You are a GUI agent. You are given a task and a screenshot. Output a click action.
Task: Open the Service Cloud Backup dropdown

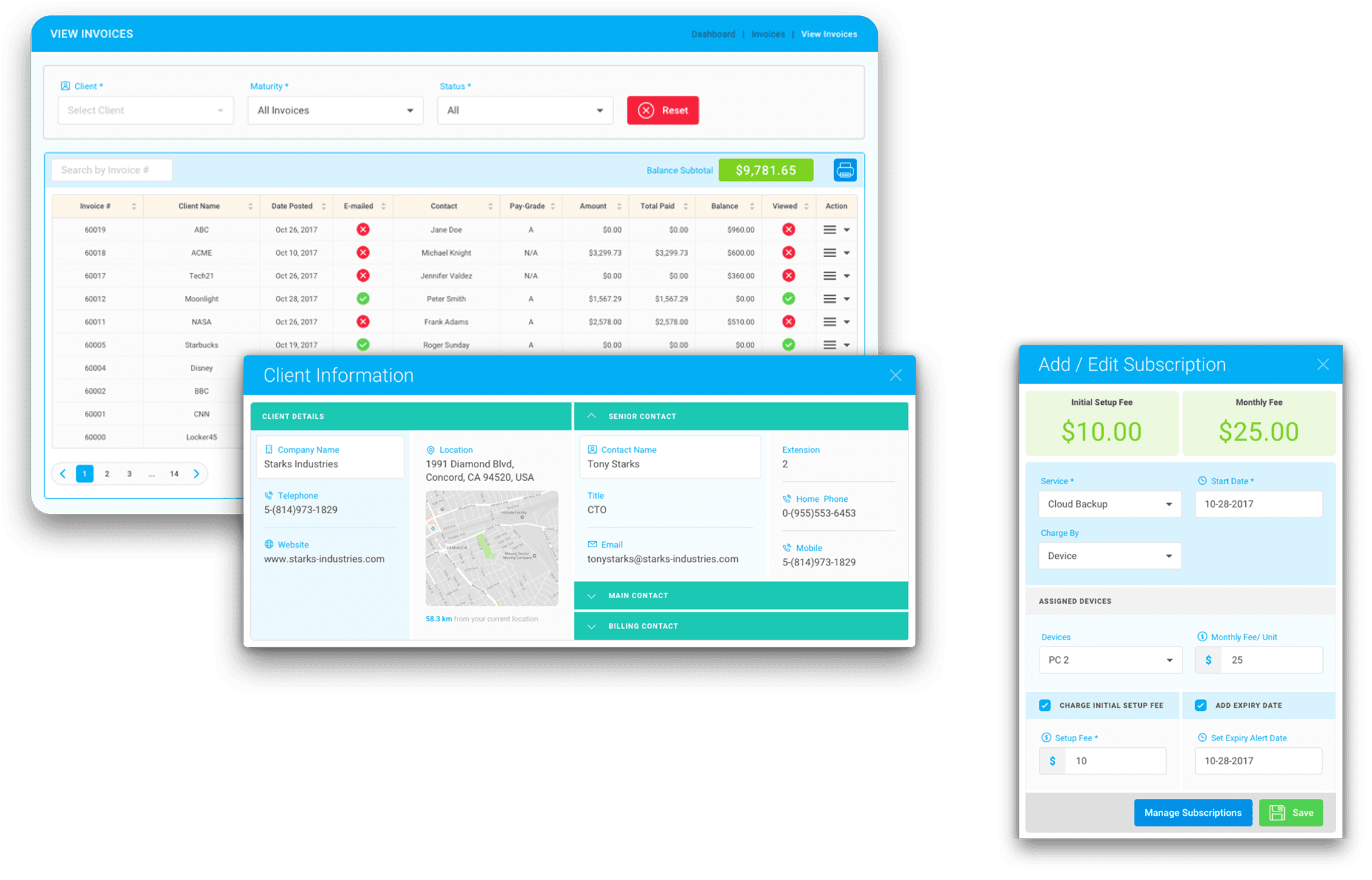click(x=1109, y=504)
